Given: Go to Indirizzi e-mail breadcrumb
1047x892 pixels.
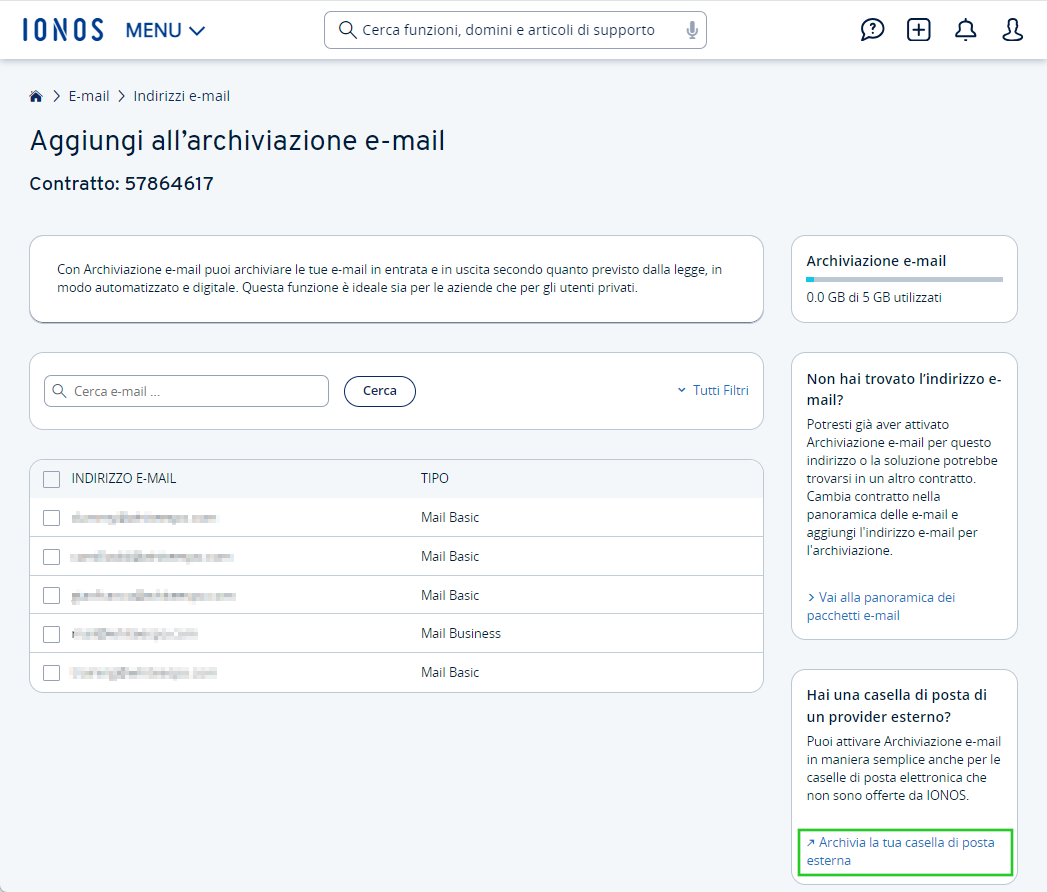Looking at the screenshot, I should coord(182,96).
